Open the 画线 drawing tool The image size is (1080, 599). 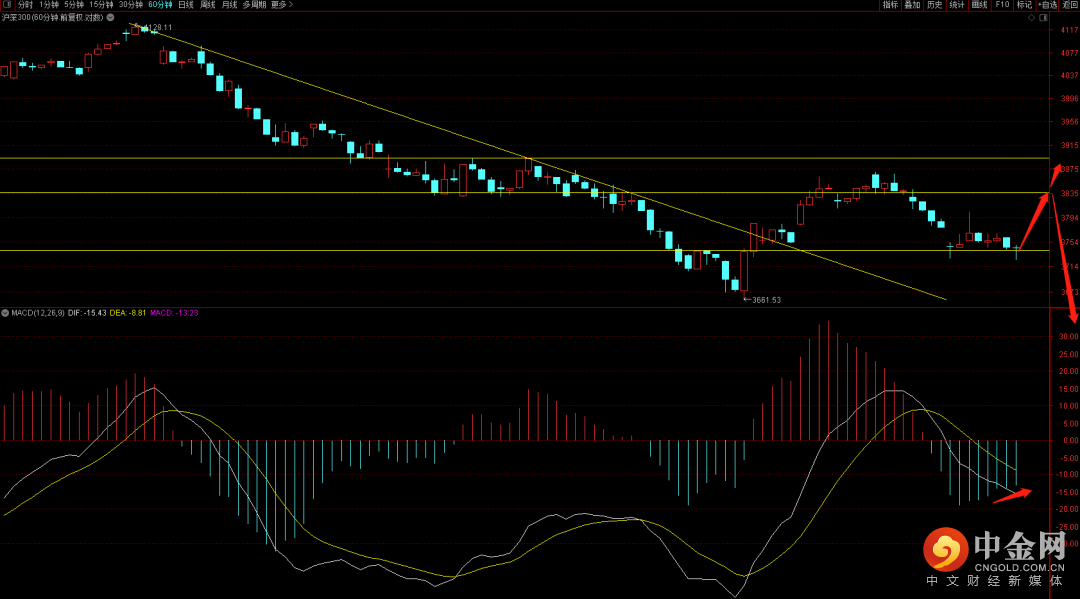coord(979,5)
